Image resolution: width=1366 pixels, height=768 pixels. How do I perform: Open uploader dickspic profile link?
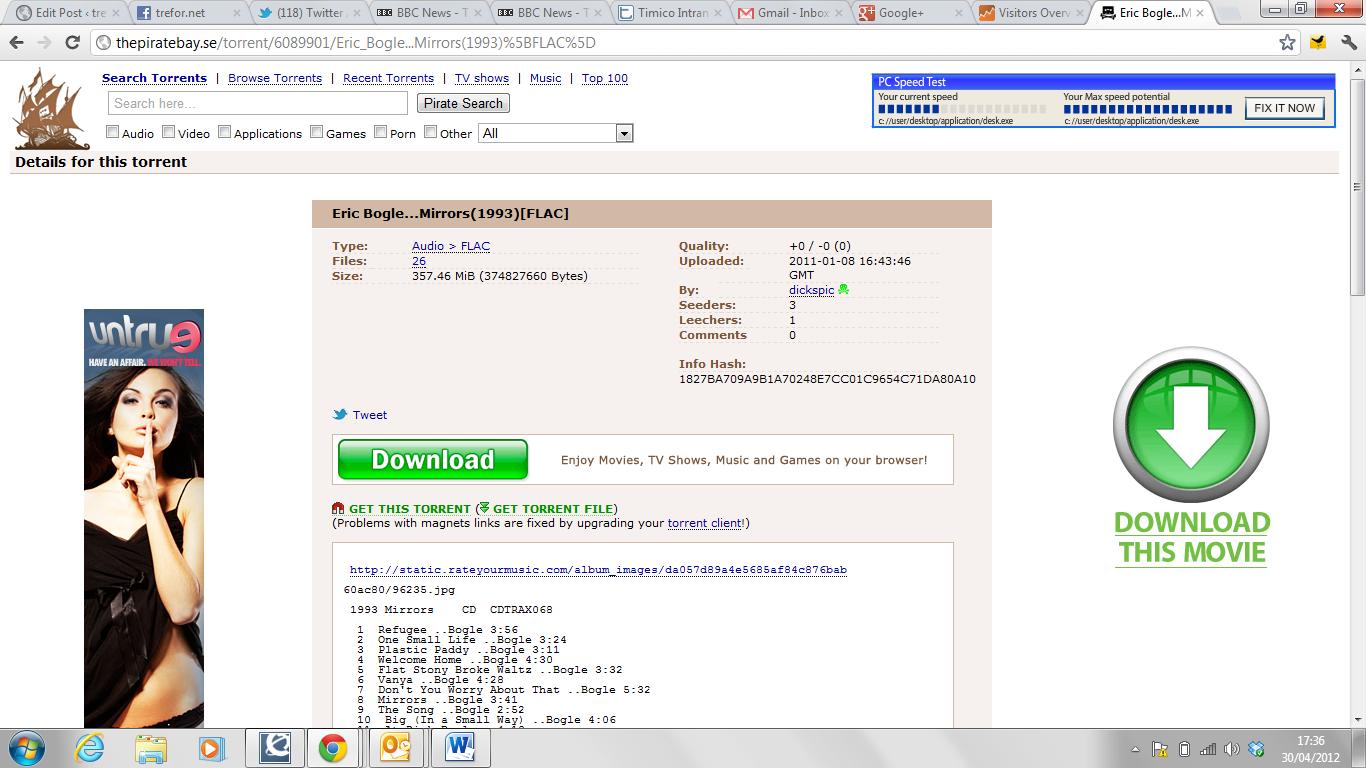[x=811, y=290]
